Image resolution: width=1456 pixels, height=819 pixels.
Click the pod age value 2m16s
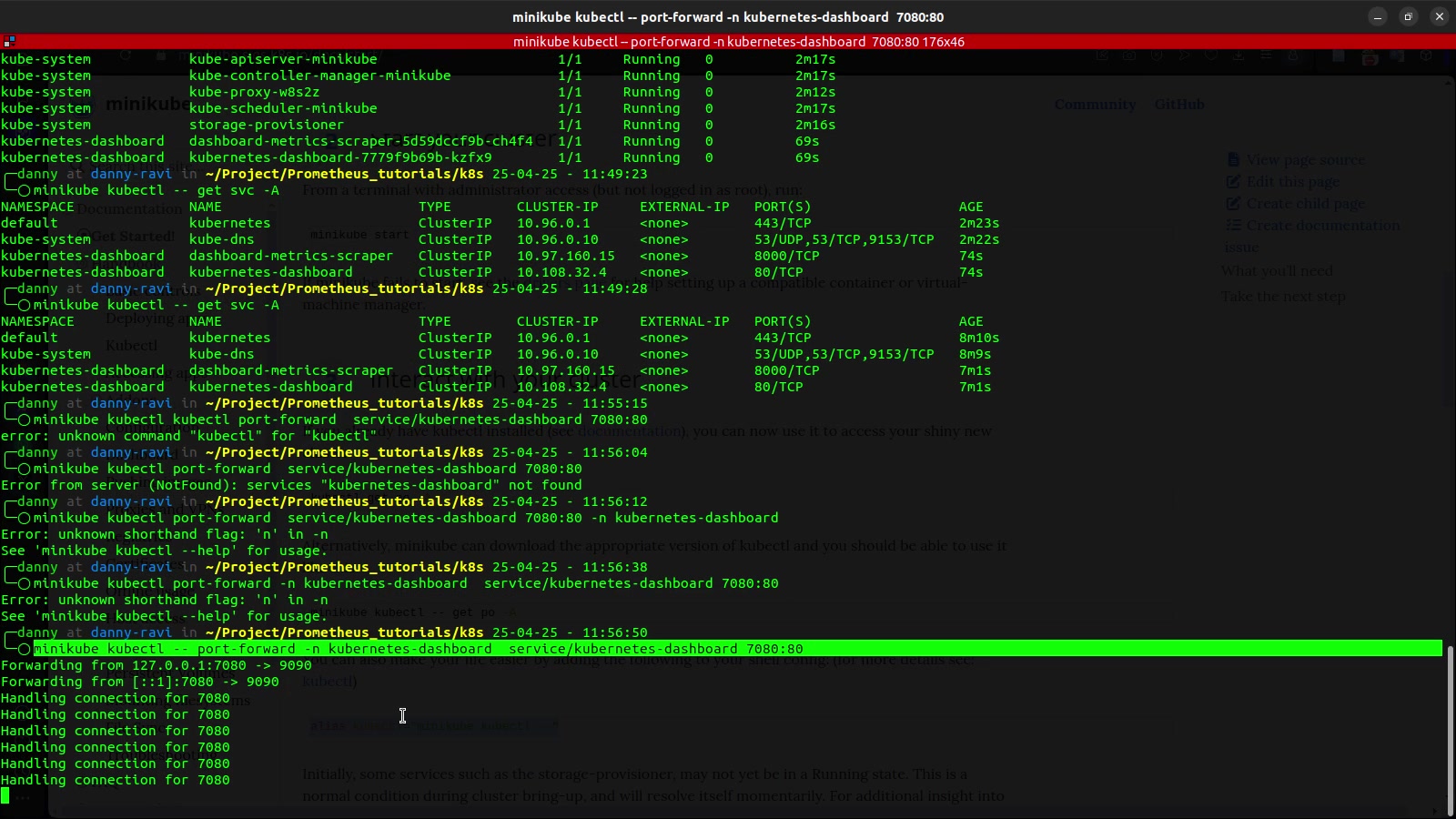815,125
